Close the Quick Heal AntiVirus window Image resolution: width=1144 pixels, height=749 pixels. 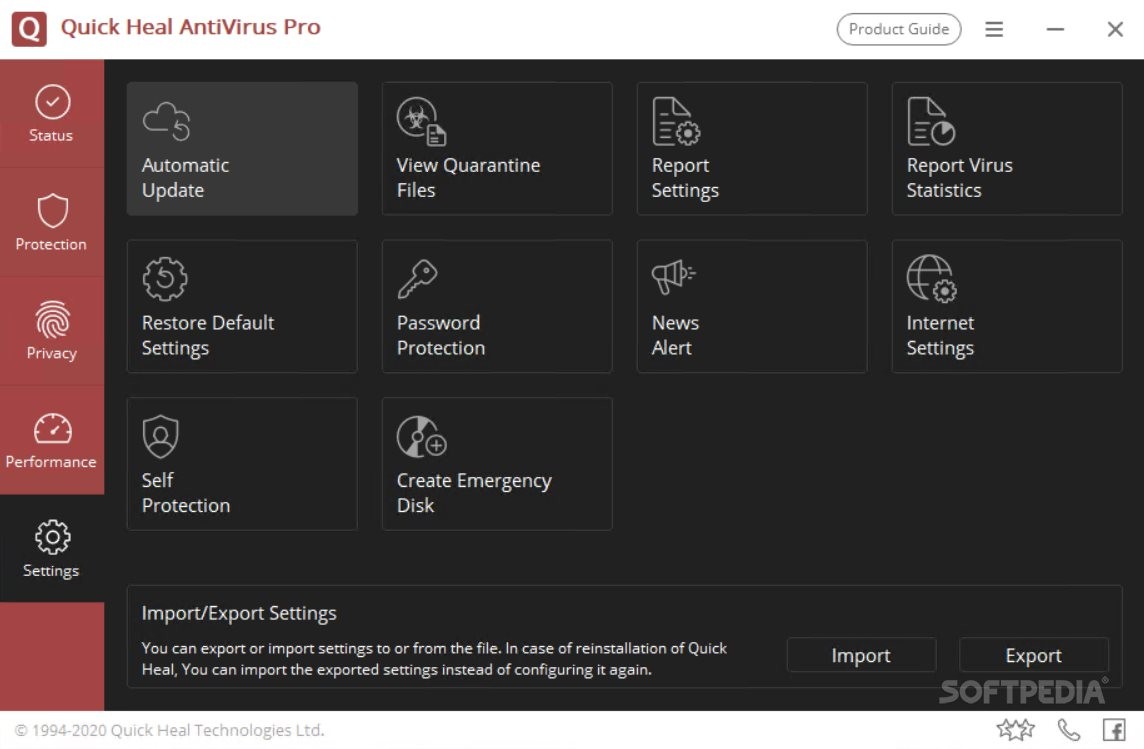tap(1115, 29)
